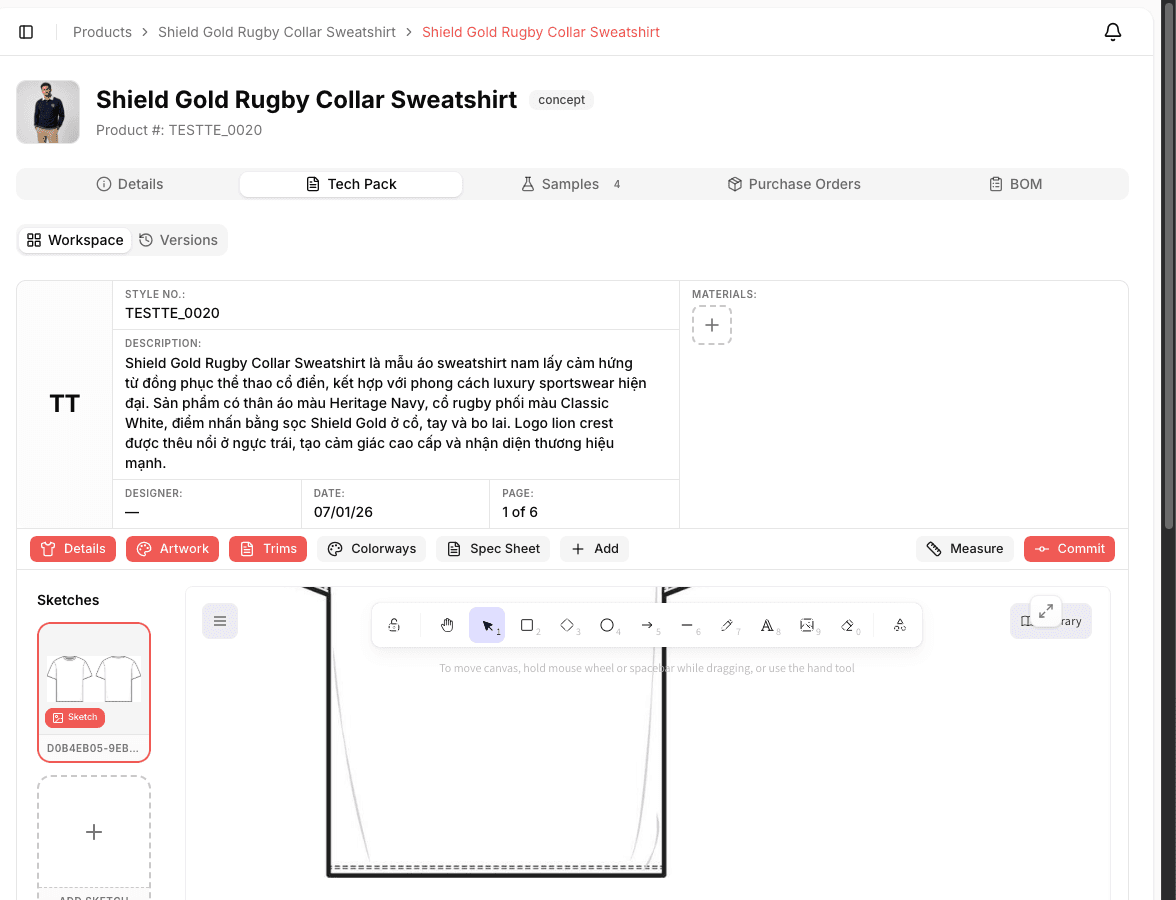Select the Ellipse tool
Viewport: 1176px width, 900px height.
pyautogui.click(x=607, y=625)
